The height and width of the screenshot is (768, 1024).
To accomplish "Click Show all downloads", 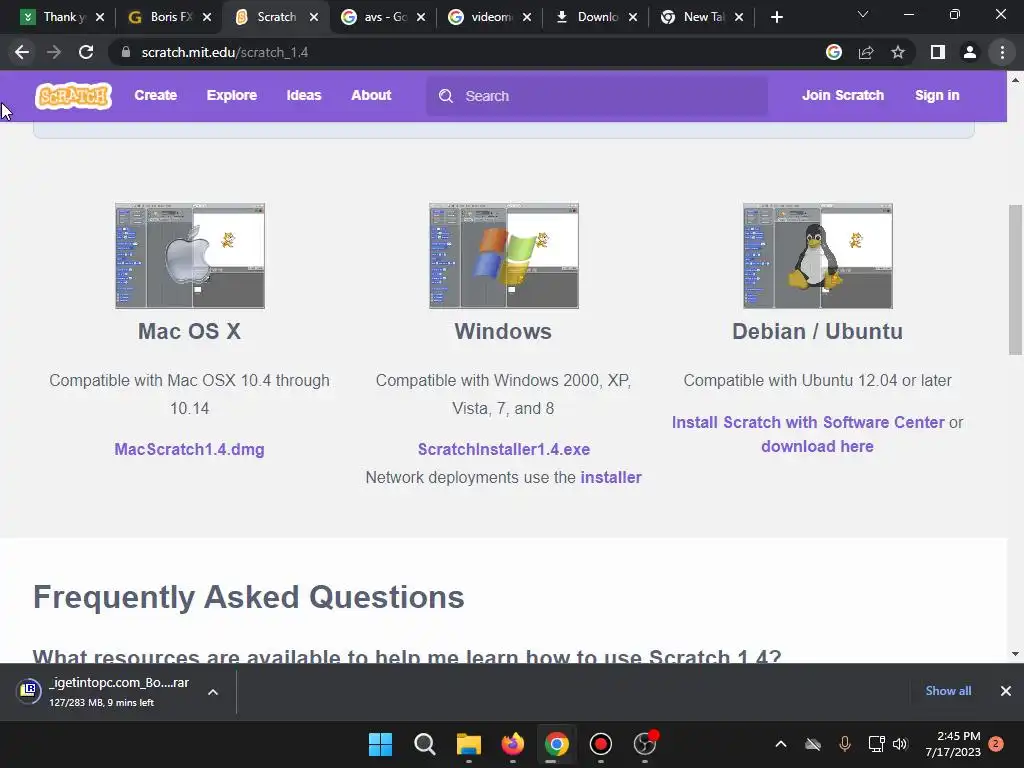I will coord(948,691).
